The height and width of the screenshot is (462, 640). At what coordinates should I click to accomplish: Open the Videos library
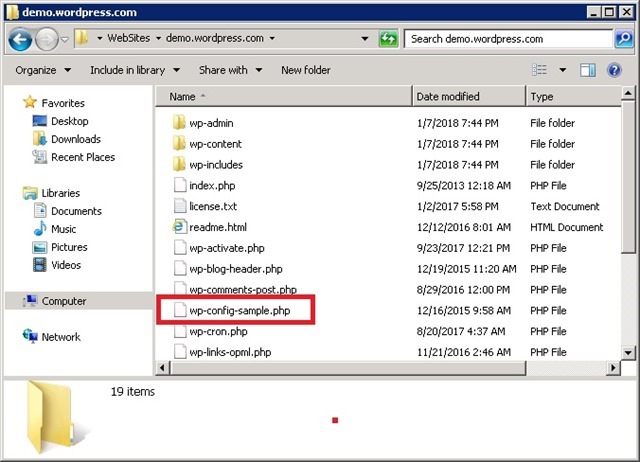57,265
